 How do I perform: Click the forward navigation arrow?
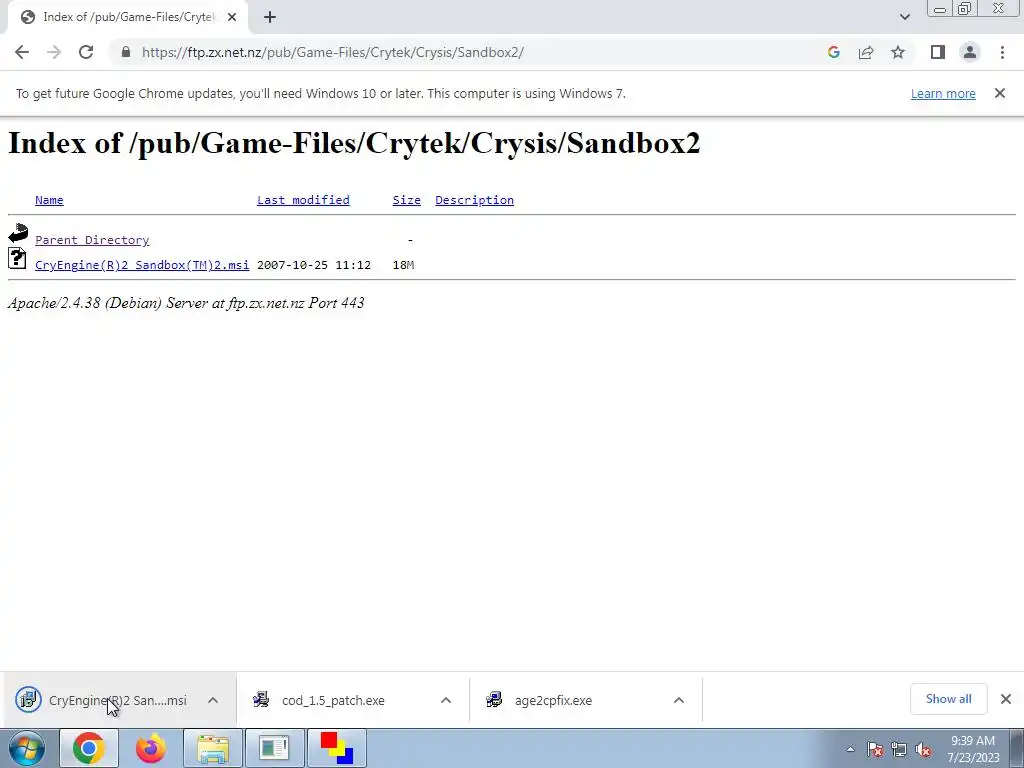54,52
